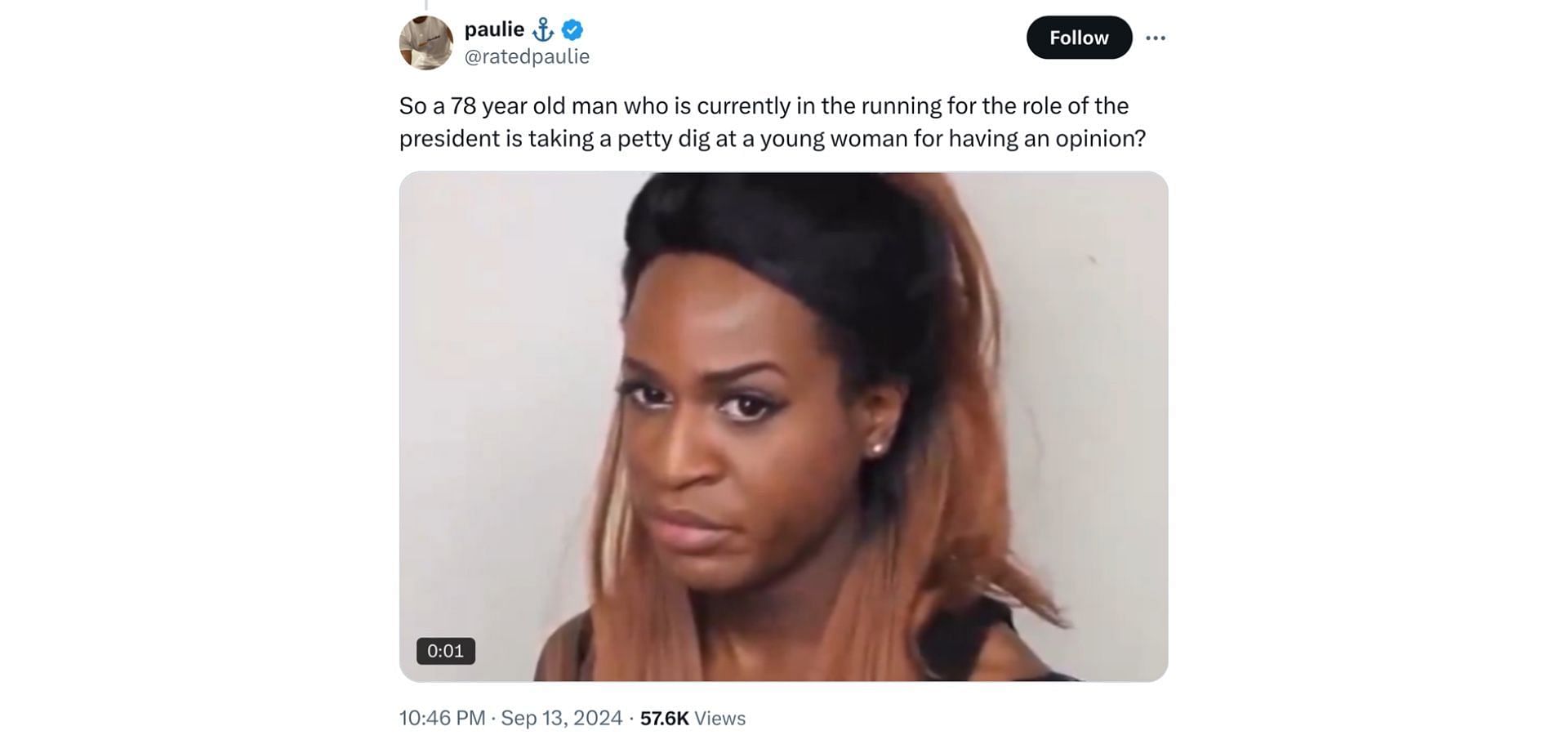
Task: Click the gray wall area of the video
Action: 490,367
